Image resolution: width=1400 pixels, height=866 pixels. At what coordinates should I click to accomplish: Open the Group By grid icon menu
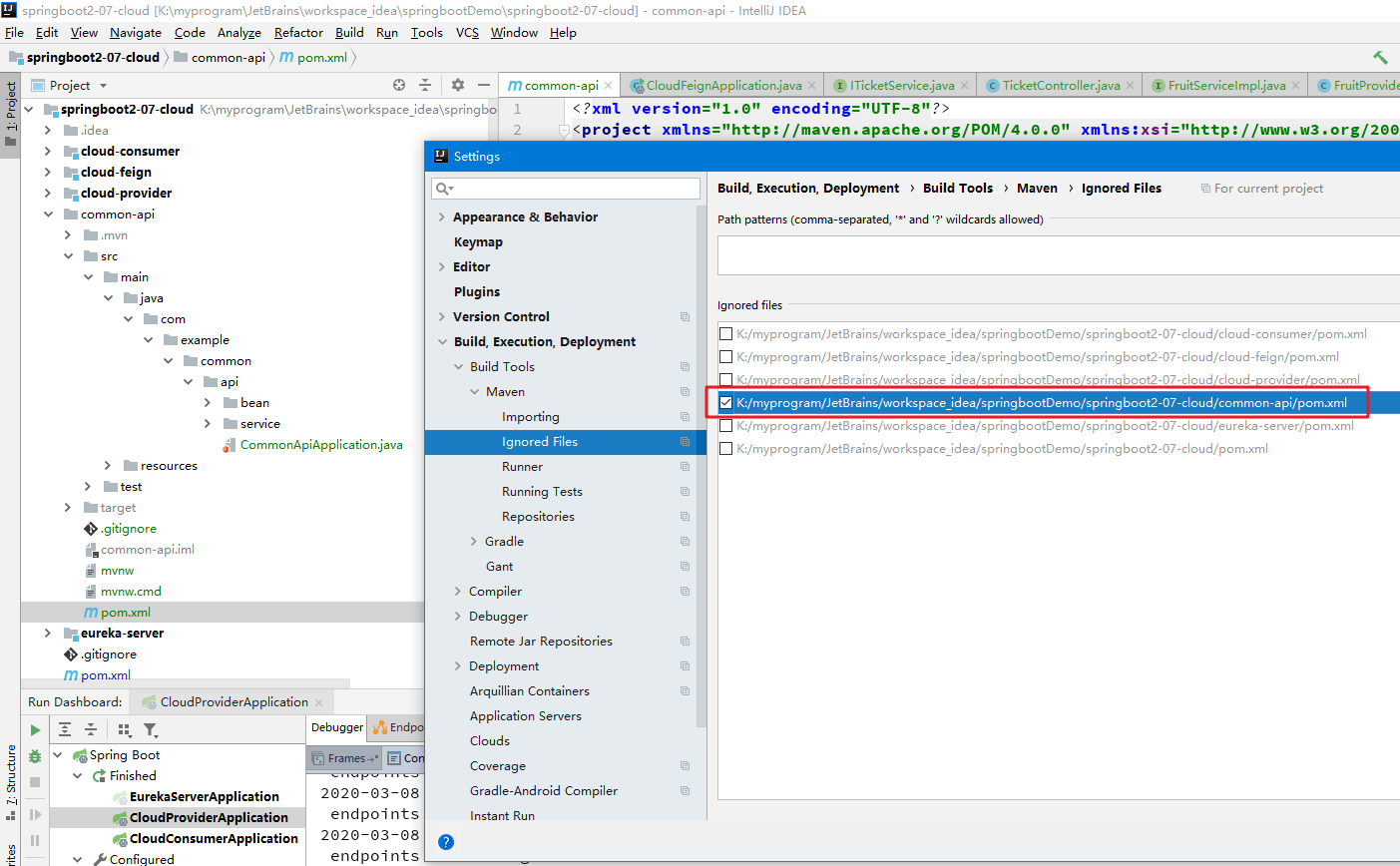[x=124, y=729]
